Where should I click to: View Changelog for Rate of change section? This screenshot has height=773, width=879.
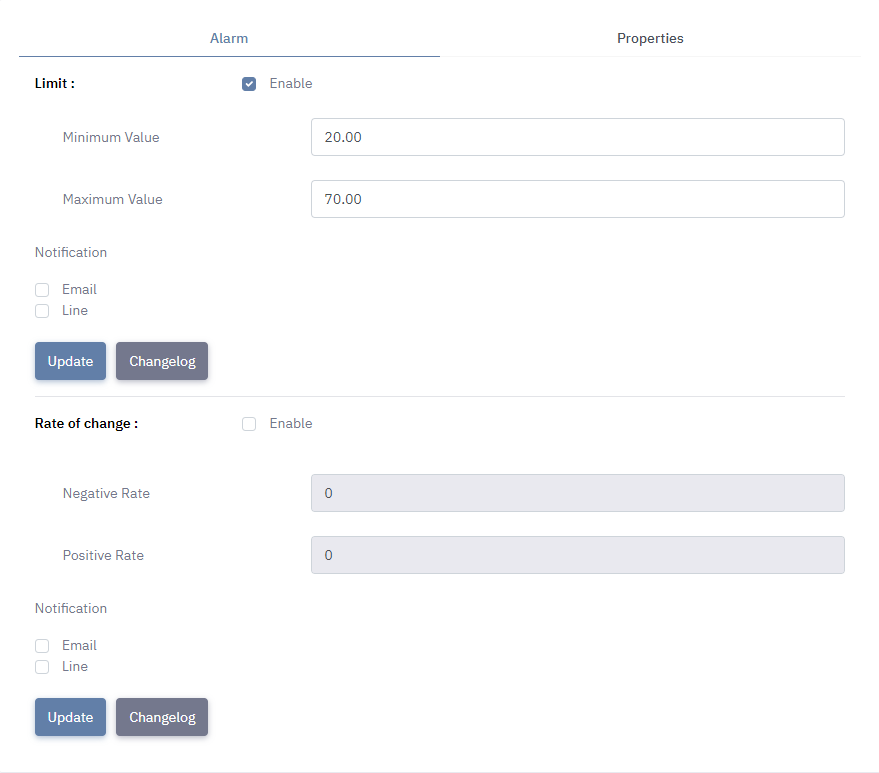pos(162,717)
